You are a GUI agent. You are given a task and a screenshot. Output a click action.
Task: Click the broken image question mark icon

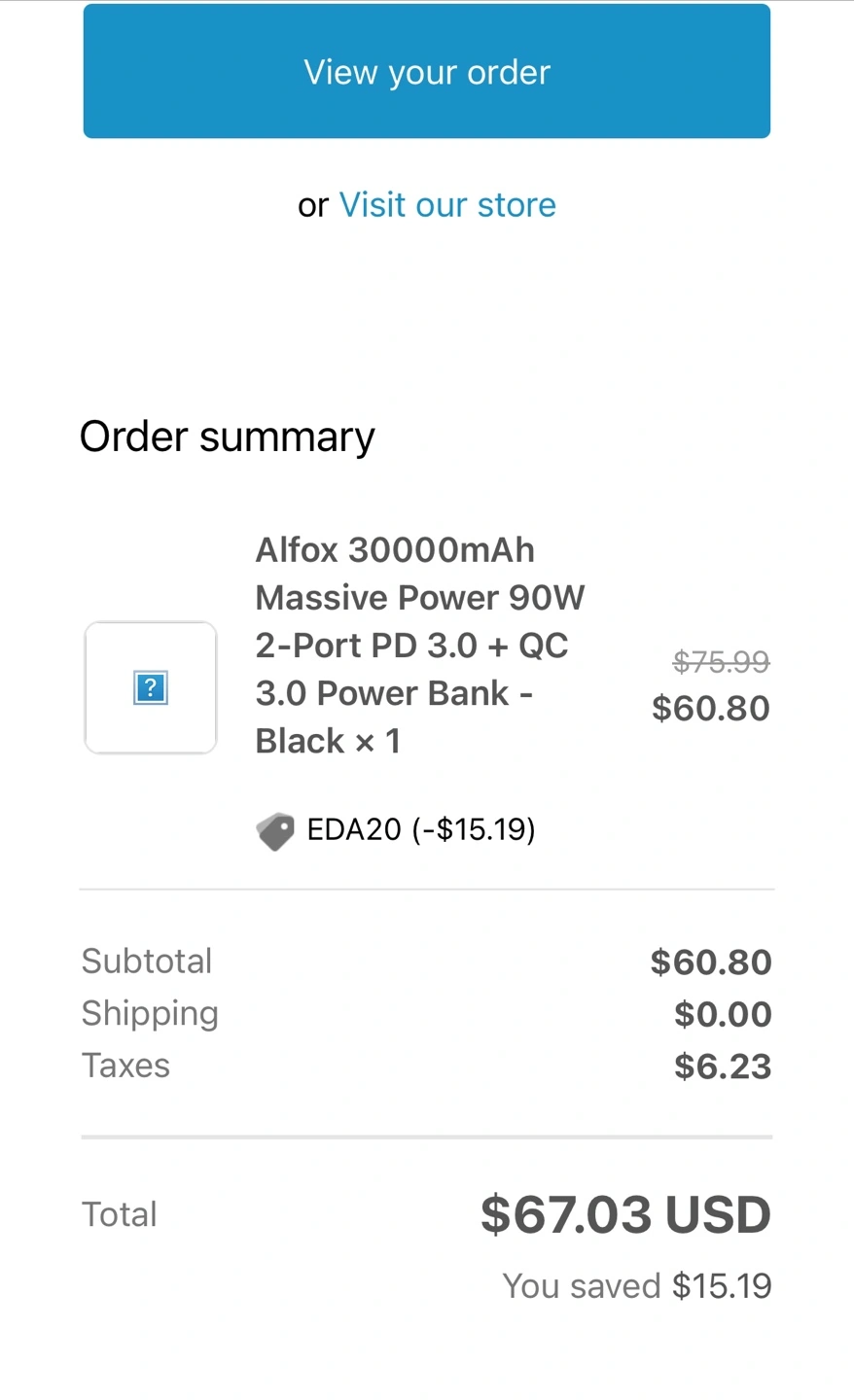[x=151, y=688]
